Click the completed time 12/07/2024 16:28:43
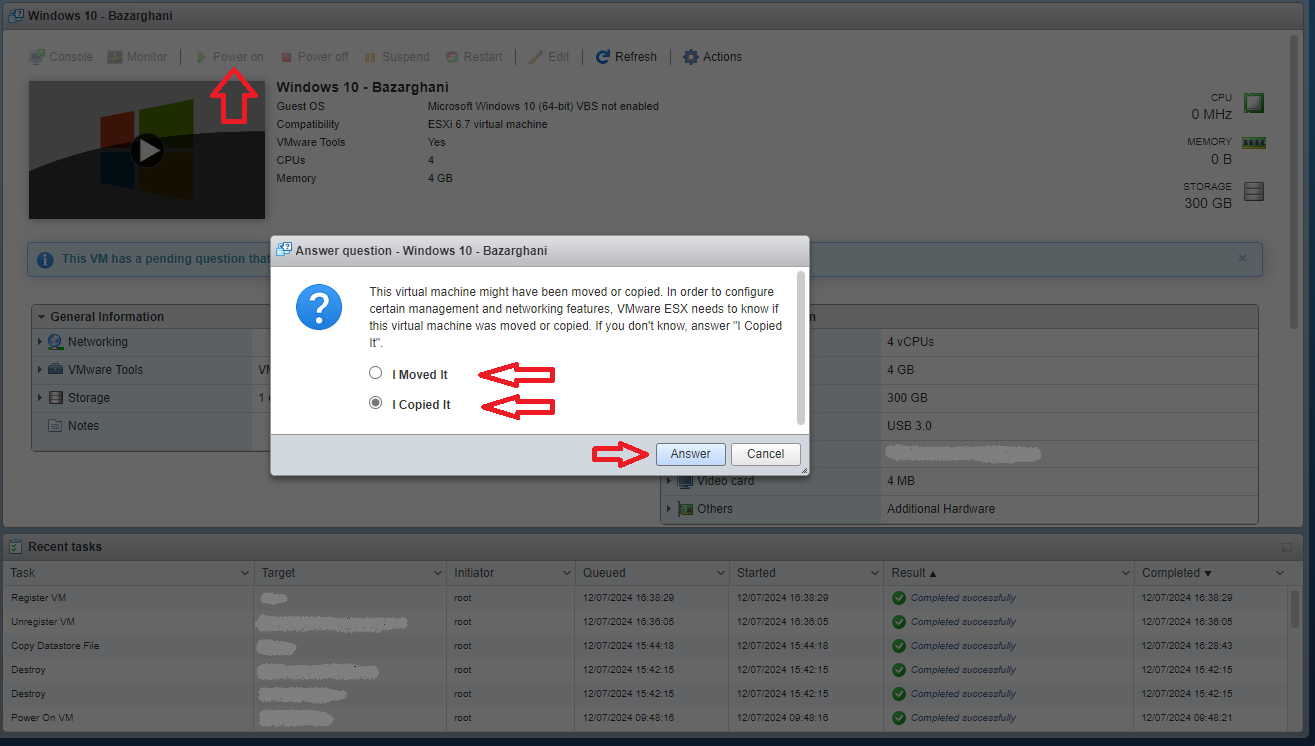 pyautogui.click(x=1187, y=646)
